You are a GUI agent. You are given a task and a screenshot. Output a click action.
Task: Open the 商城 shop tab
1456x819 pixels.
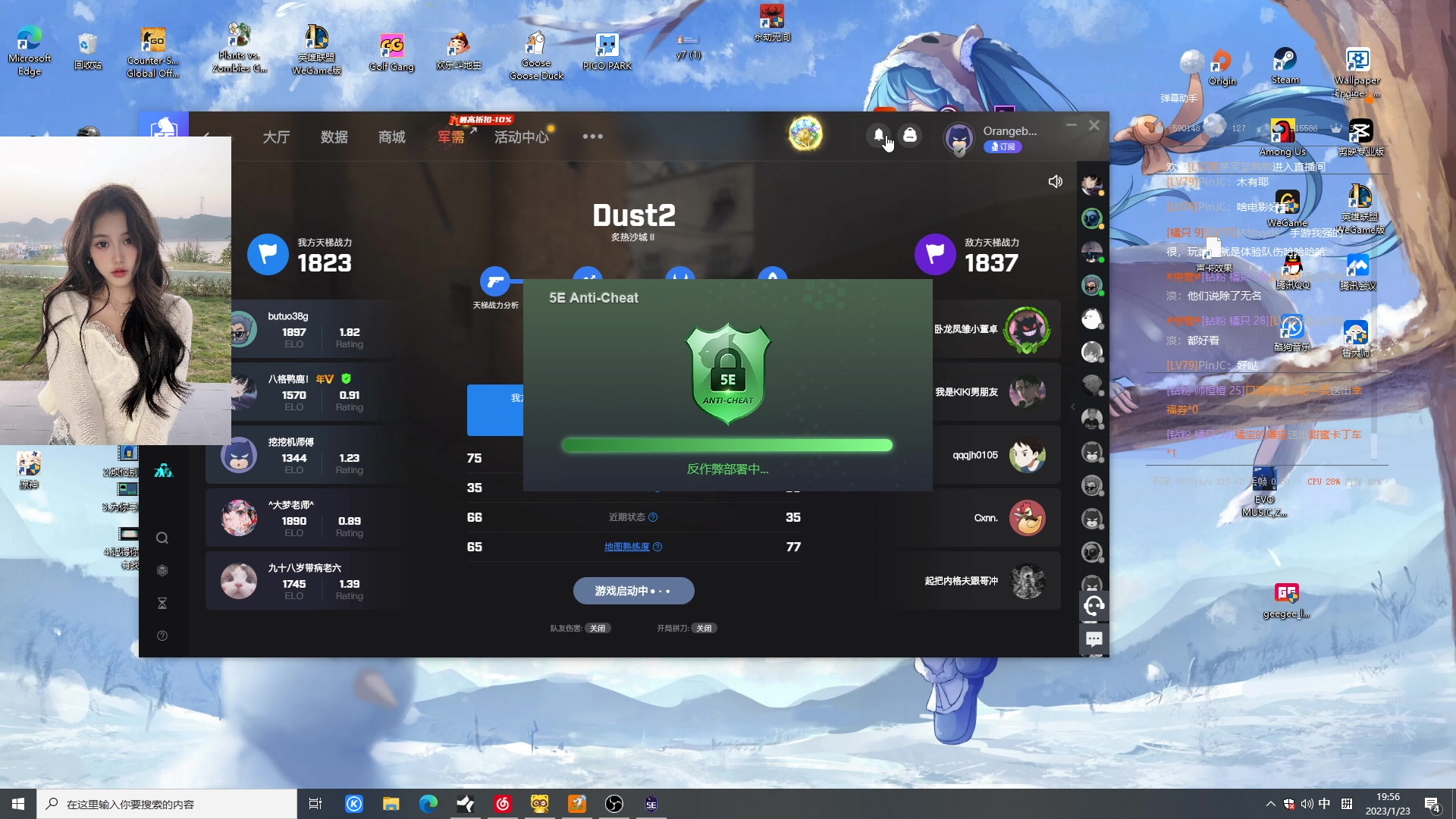coord(391,137)
